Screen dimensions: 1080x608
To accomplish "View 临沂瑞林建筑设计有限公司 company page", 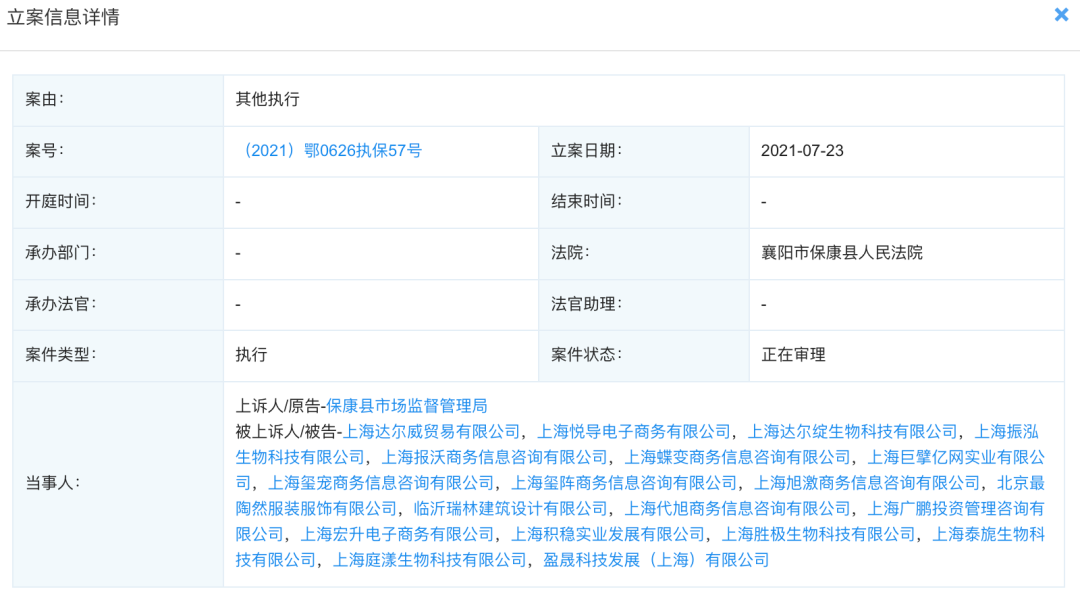I will click(511, 509).
